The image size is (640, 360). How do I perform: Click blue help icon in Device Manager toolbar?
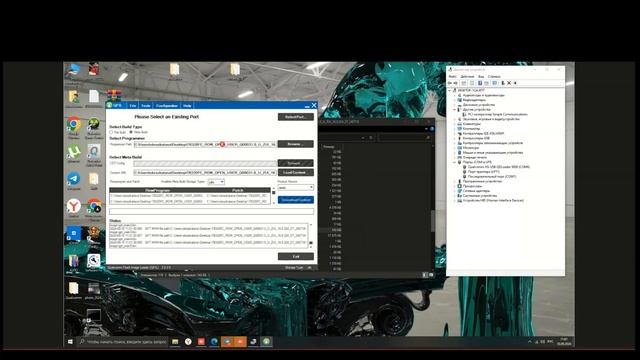(480, 83)
